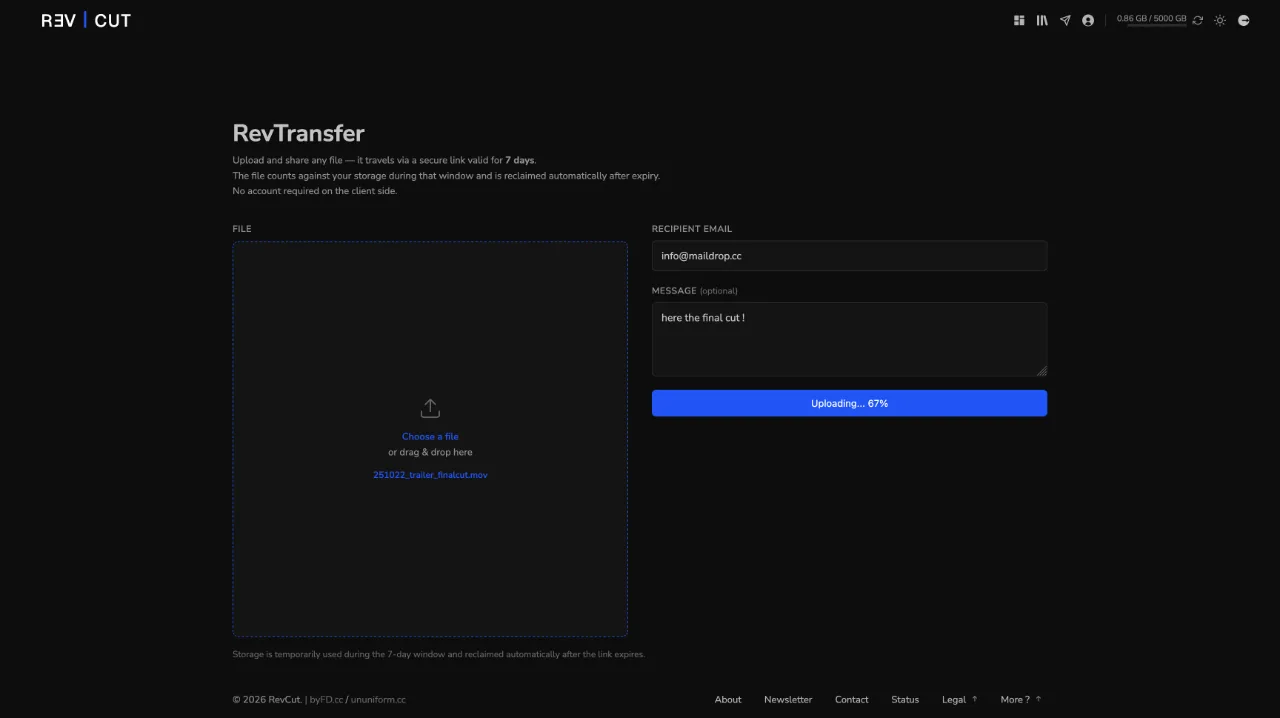The image size is (1280, 718).
Task: Click the '7 days' bold text
Action: tap(520, 160)
